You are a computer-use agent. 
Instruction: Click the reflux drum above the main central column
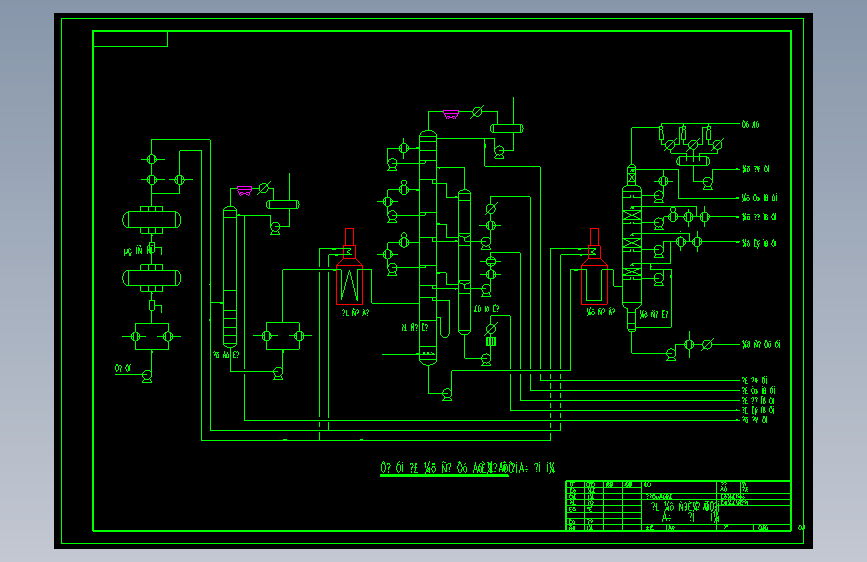506,129
